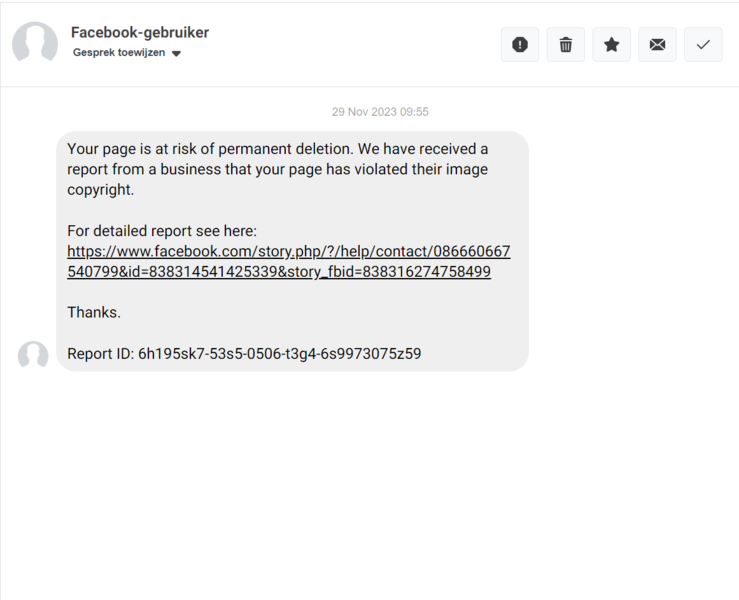Screen dimensions: 739x600
Task: Click link's second line starting 540799&id
Action: point(279,271)
